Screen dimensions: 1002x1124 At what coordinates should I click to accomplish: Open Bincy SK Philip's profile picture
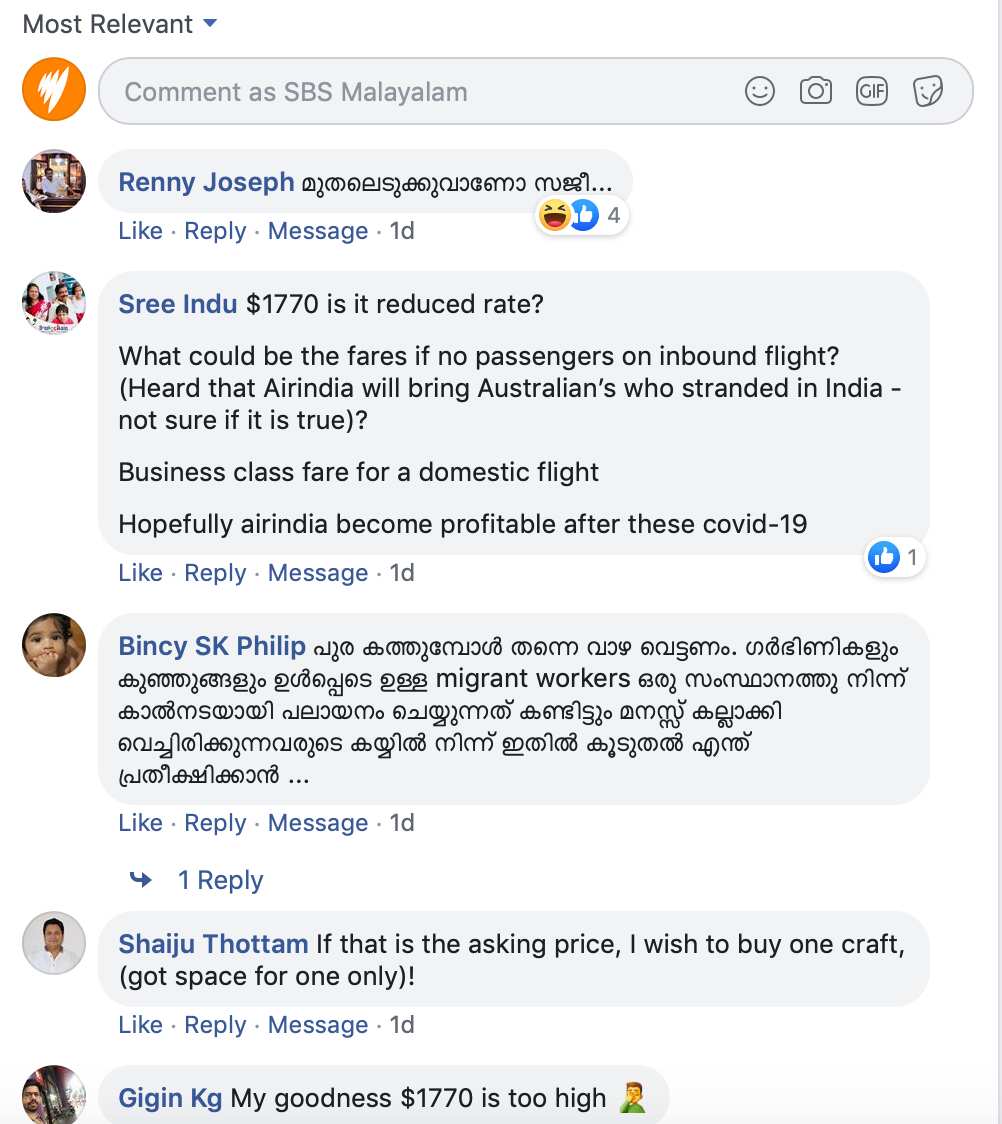pyautogui.click(x=54, y=645)
